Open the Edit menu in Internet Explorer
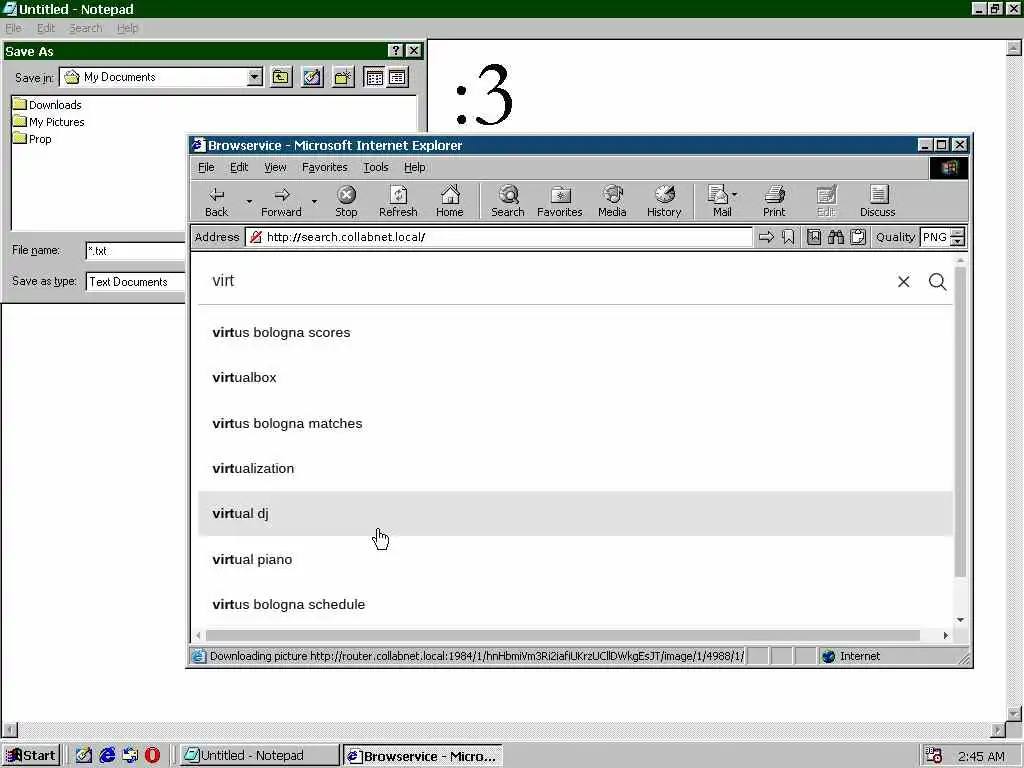The width and height of the screenshot is (1024, 768). click(239, 167)
